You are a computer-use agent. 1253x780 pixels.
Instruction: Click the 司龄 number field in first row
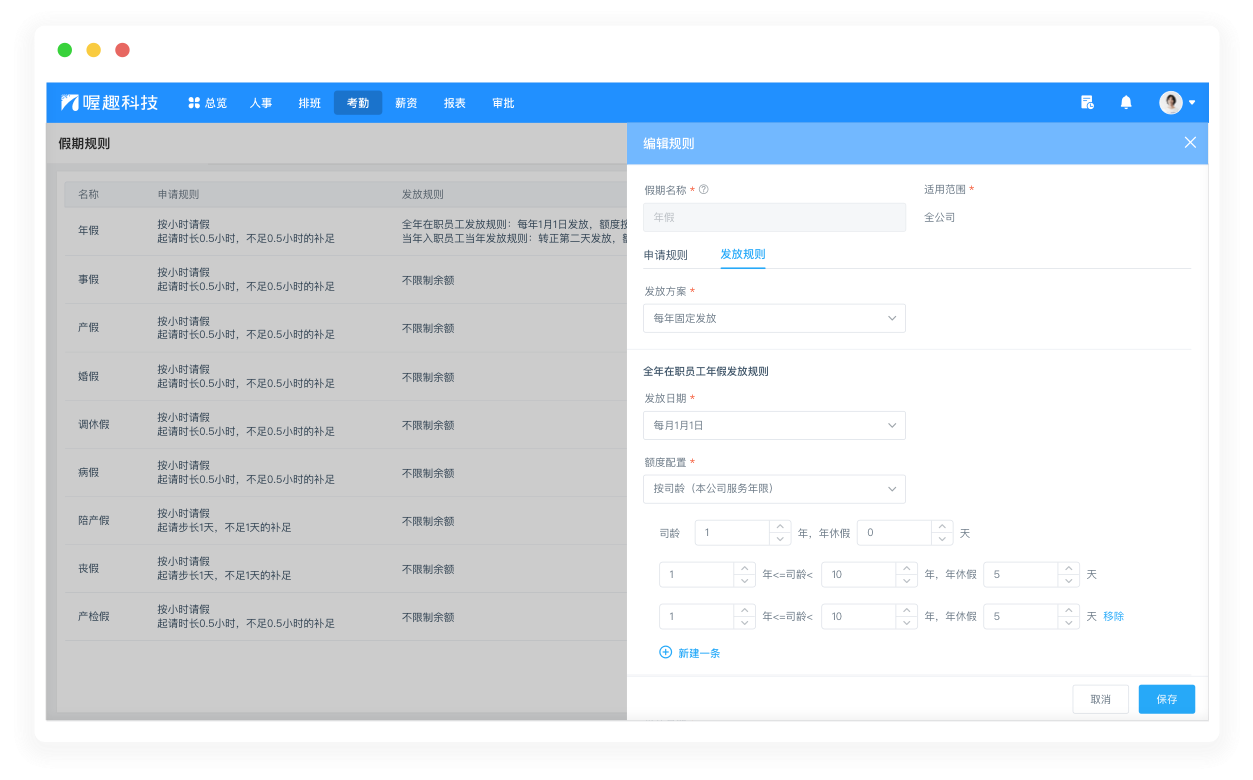[x=743, y=533]
